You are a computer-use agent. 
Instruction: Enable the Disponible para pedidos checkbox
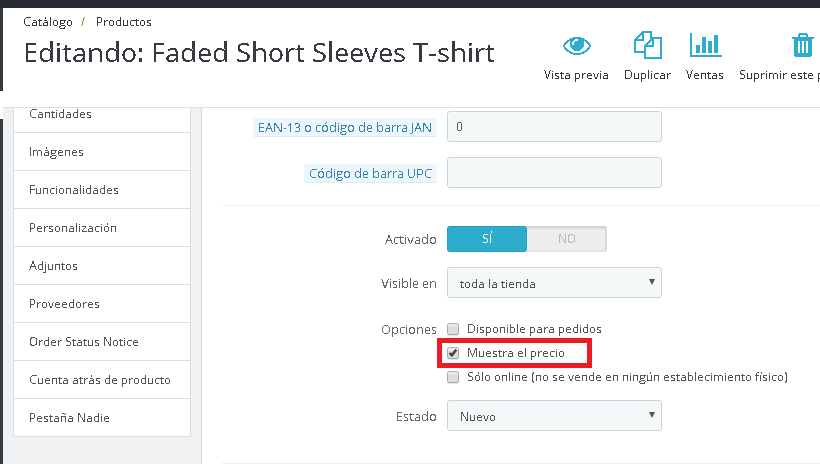pos(453,329)
